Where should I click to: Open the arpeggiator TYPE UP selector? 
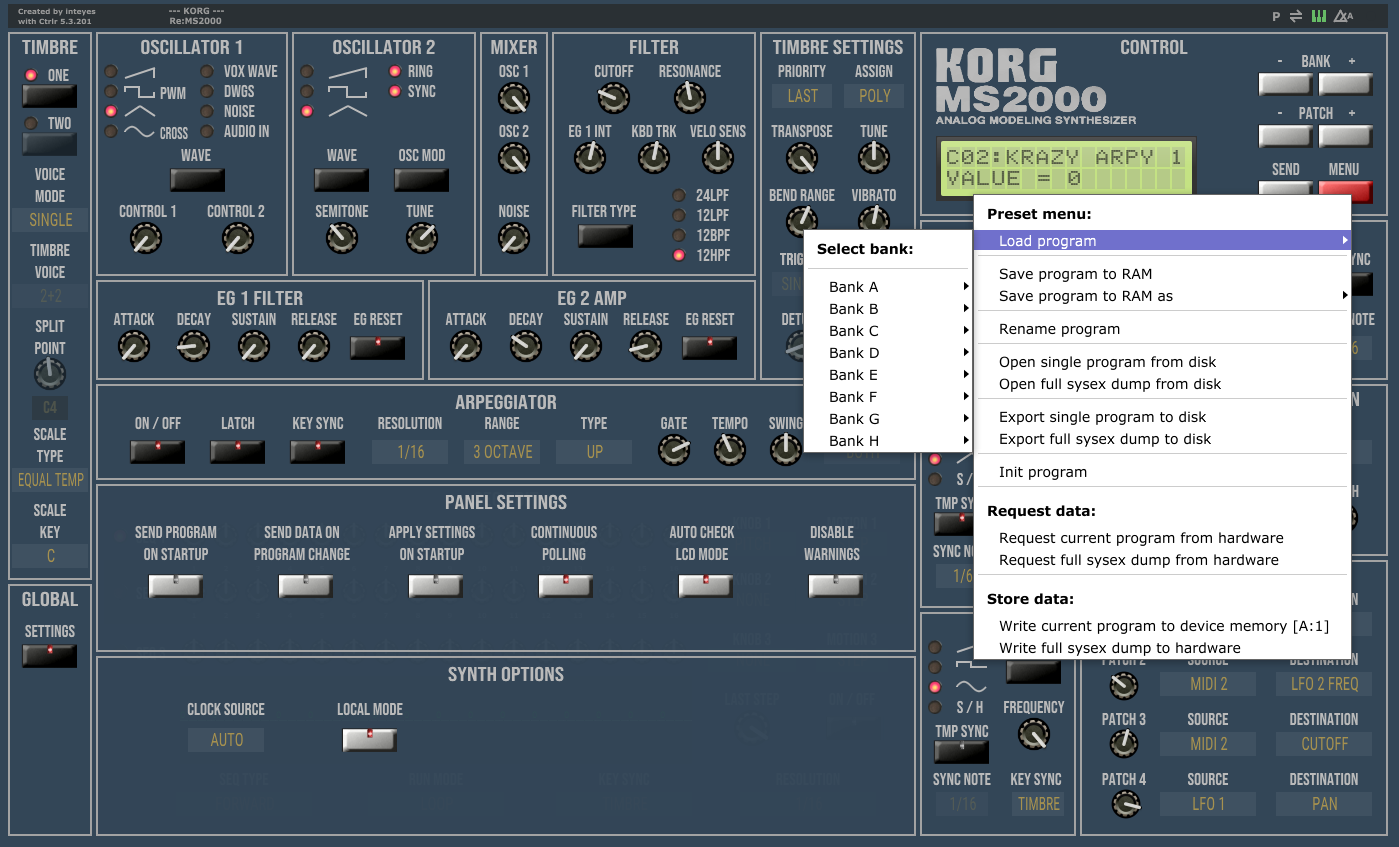[594, 452]
